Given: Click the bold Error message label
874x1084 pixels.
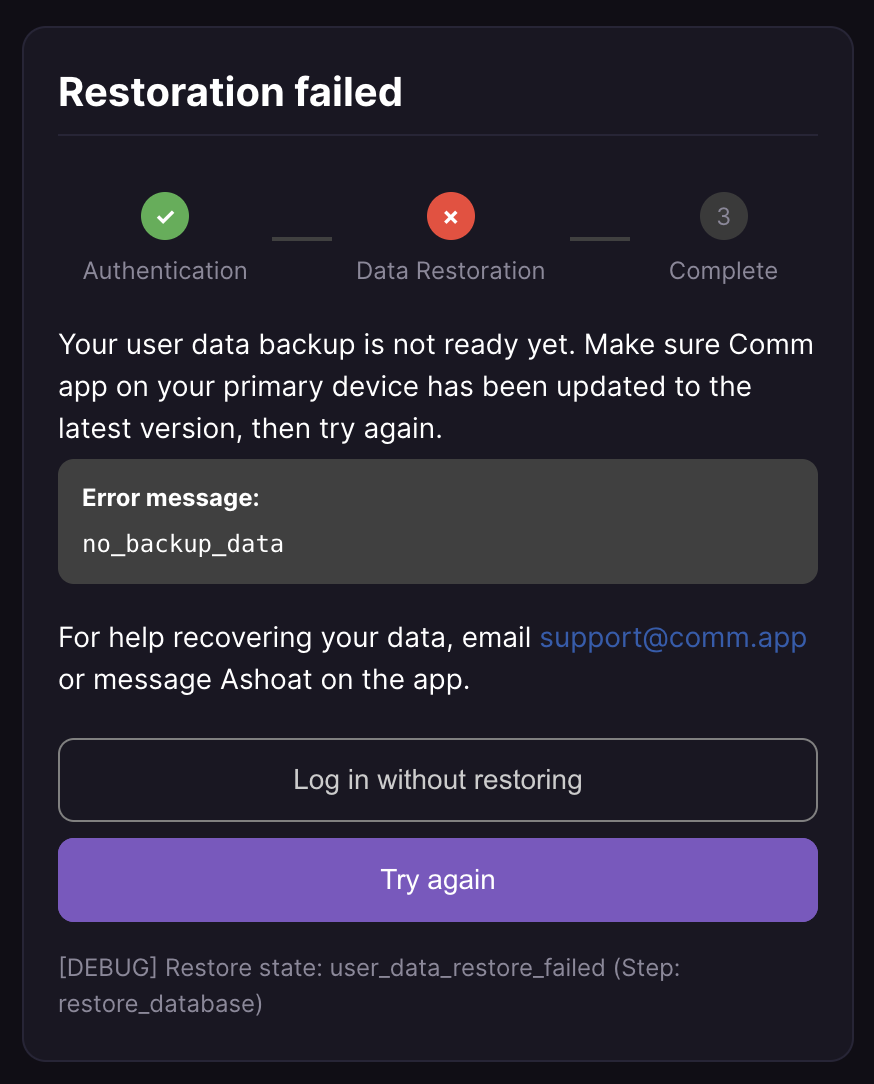Looking at the screenshot, I should point(171,498).
